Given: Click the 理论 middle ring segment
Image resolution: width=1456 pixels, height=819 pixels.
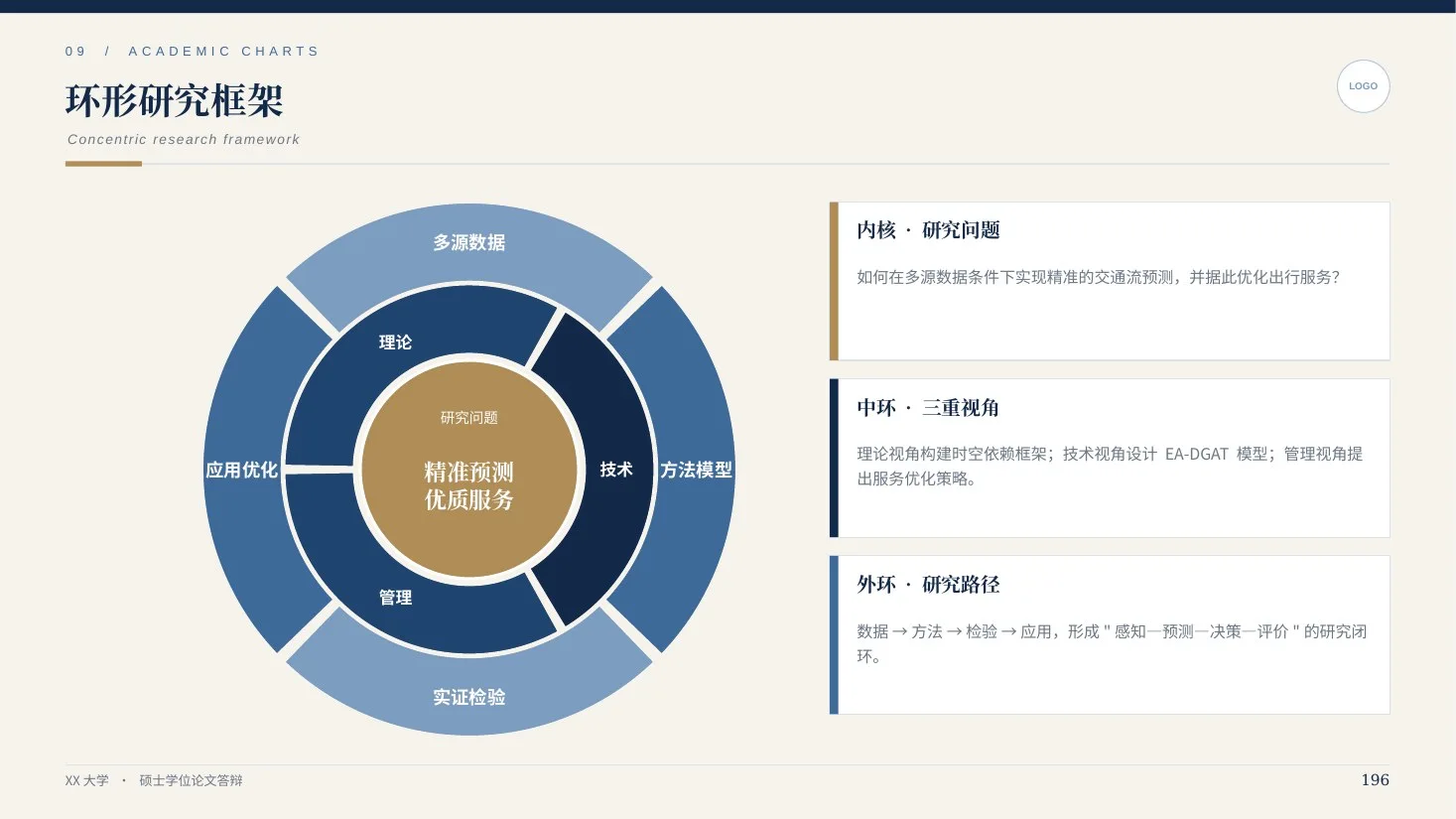Looking at the screenshot, I should [x=395, y=342].
